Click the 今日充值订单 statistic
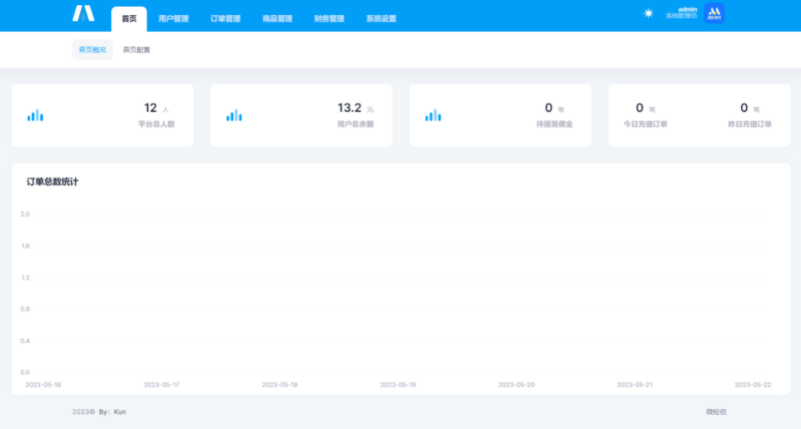Viewport: 801px width, 429px height. click(646, 115)
